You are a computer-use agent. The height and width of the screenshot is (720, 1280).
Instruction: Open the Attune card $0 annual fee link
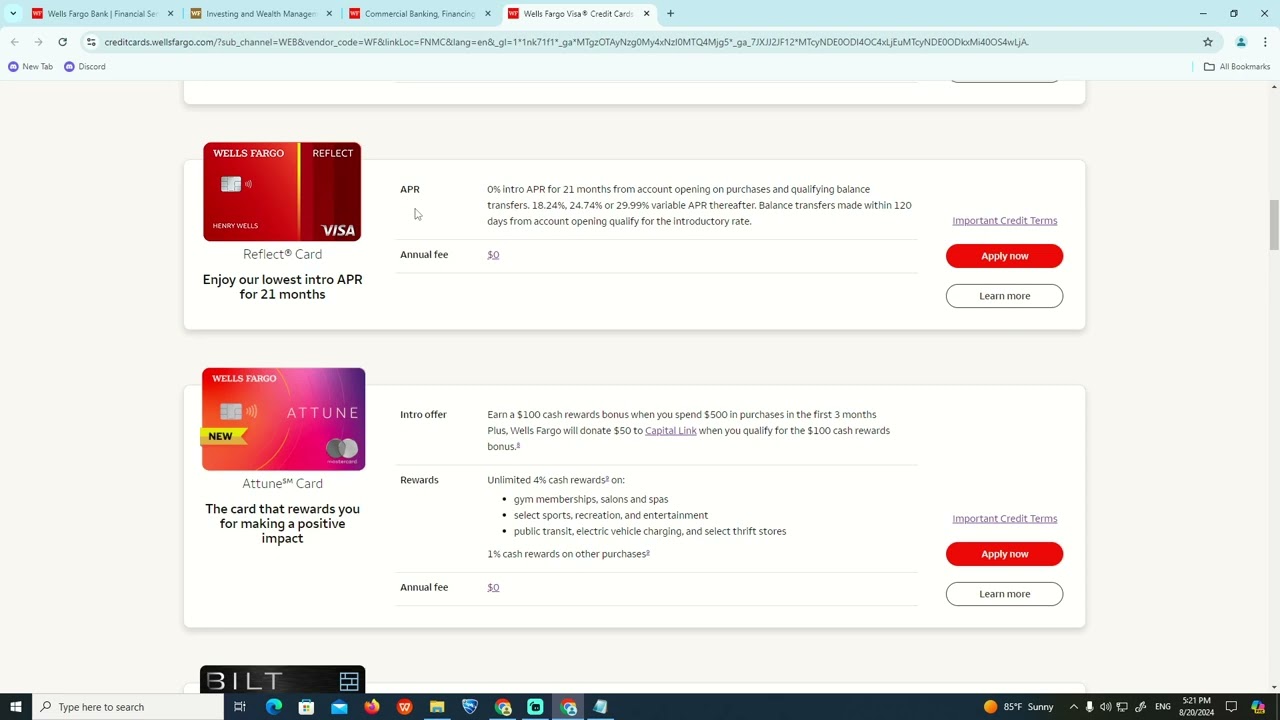click(493, 588)
